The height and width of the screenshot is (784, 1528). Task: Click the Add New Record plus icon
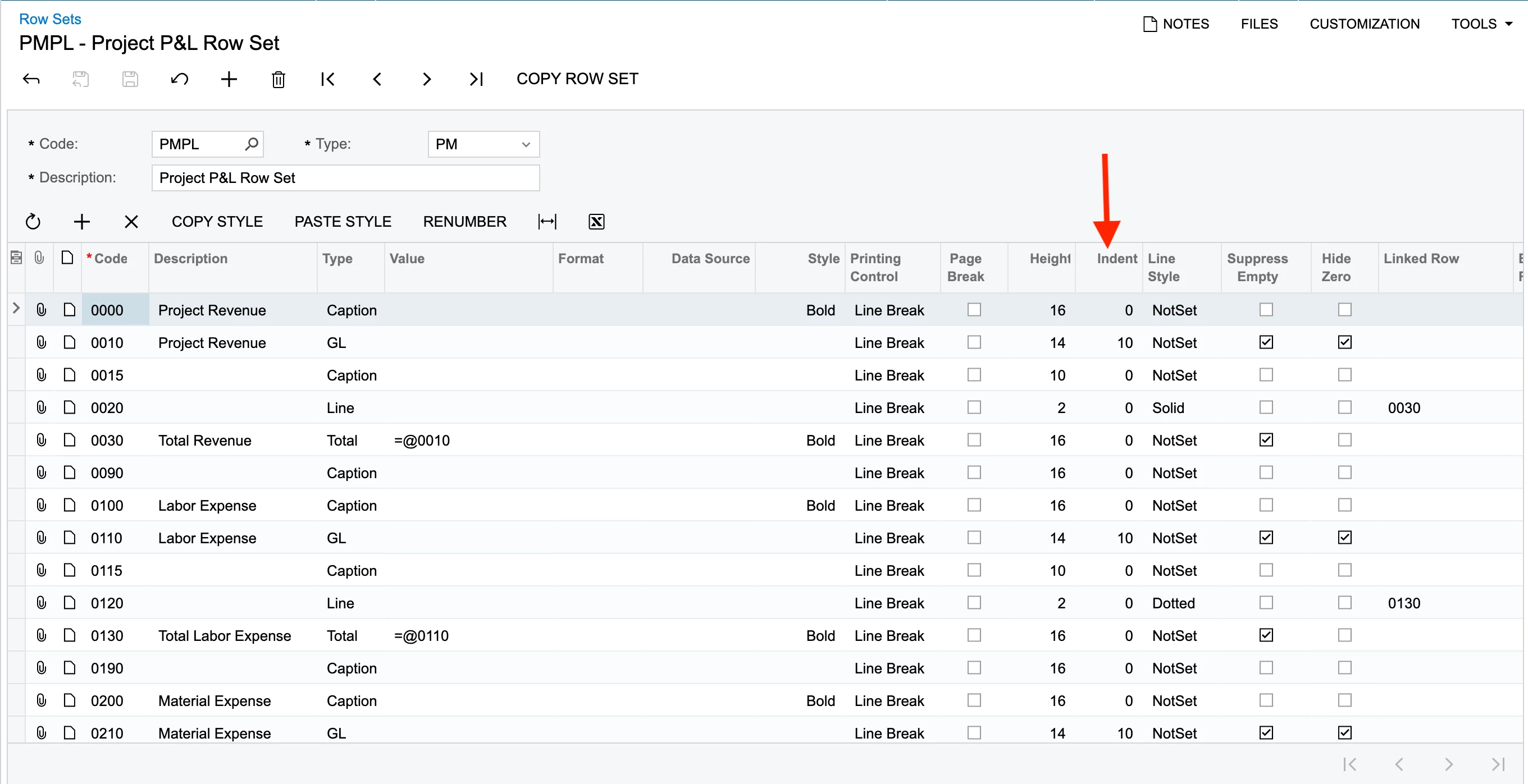229,79
